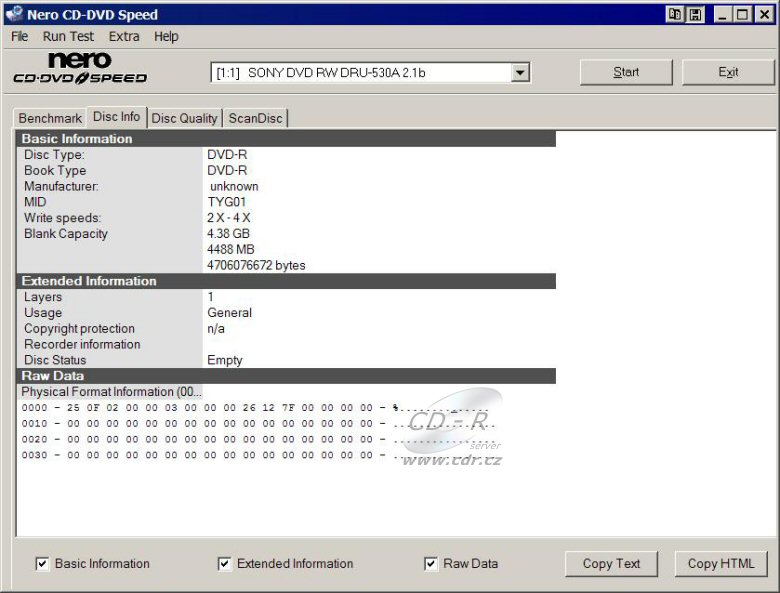Click the Manufacturer value unknown
This screenshot has height=593, width=780.
[234, 187]
